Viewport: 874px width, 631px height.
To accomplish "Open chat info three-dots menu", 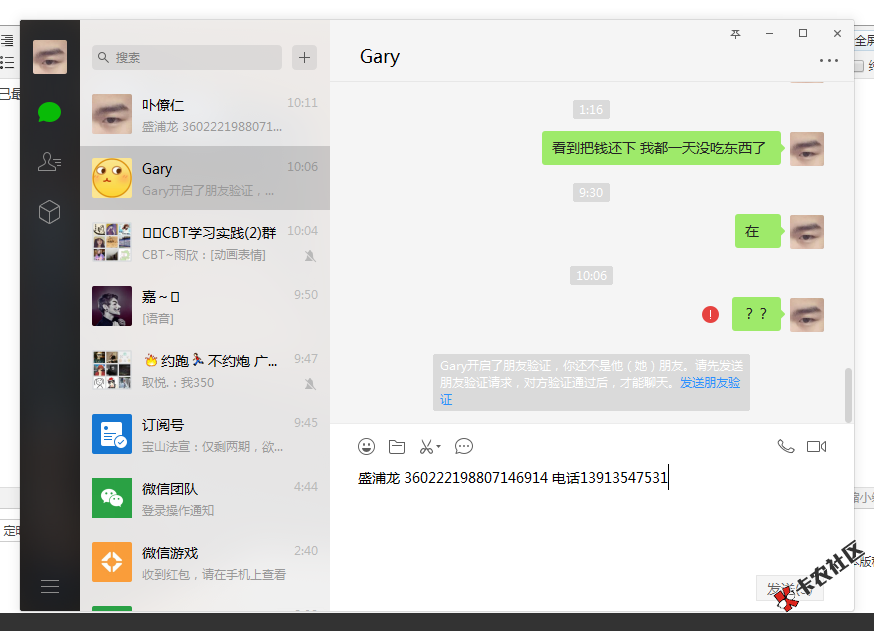I will [829, 60].
